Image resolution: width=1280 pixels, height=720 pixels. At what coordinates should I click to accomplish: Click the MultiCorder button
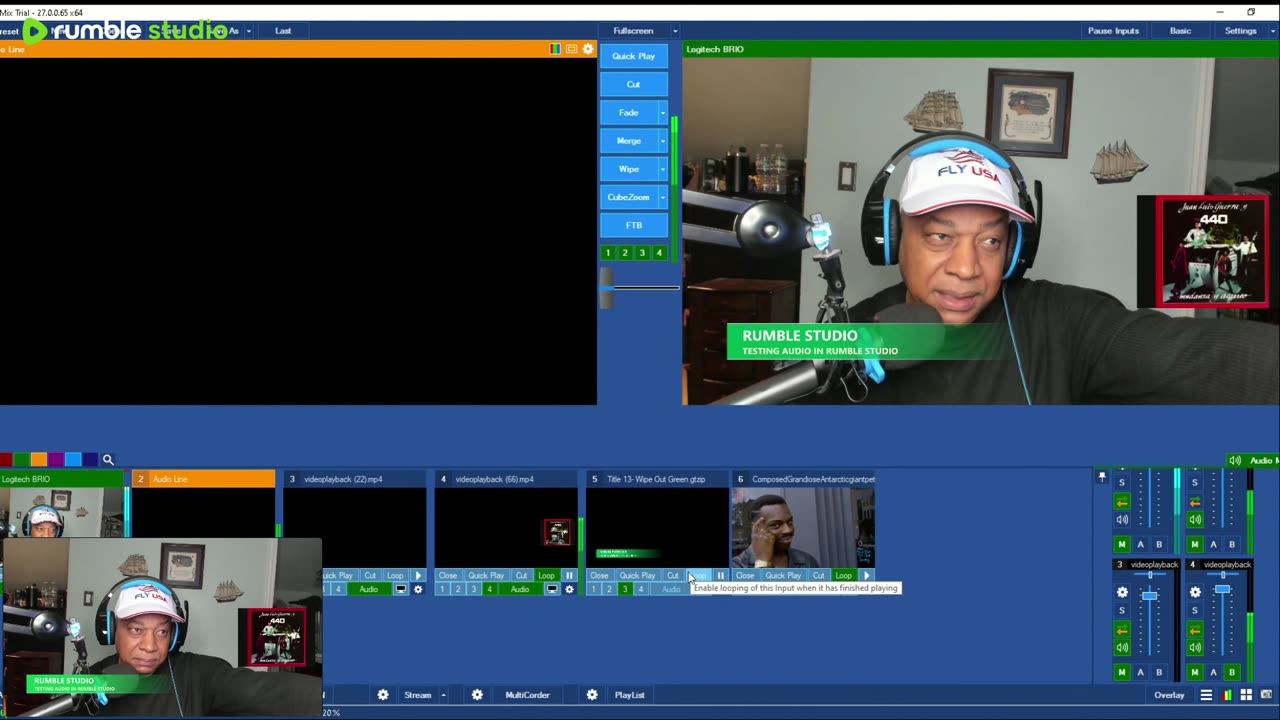point(527,695)
